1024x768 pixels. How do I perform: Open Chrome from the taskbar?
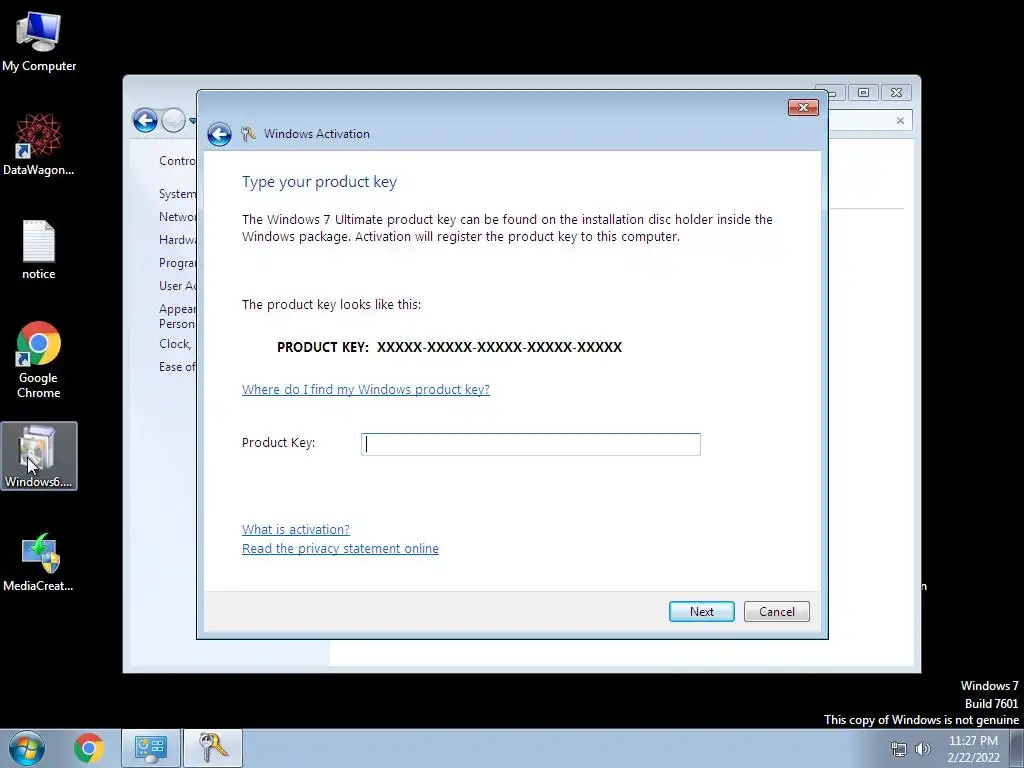coord(89,748)
